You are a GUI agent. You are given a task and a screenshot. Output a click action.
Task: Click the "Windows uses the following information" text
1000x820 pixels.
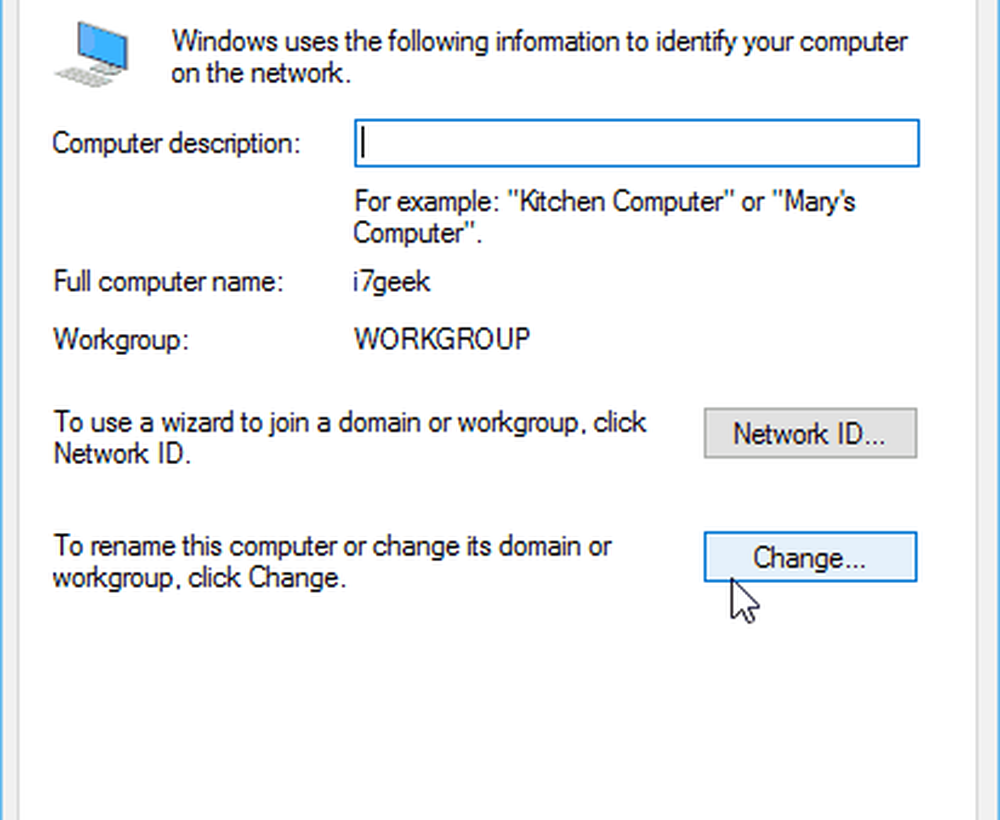[x=540, y=43]
